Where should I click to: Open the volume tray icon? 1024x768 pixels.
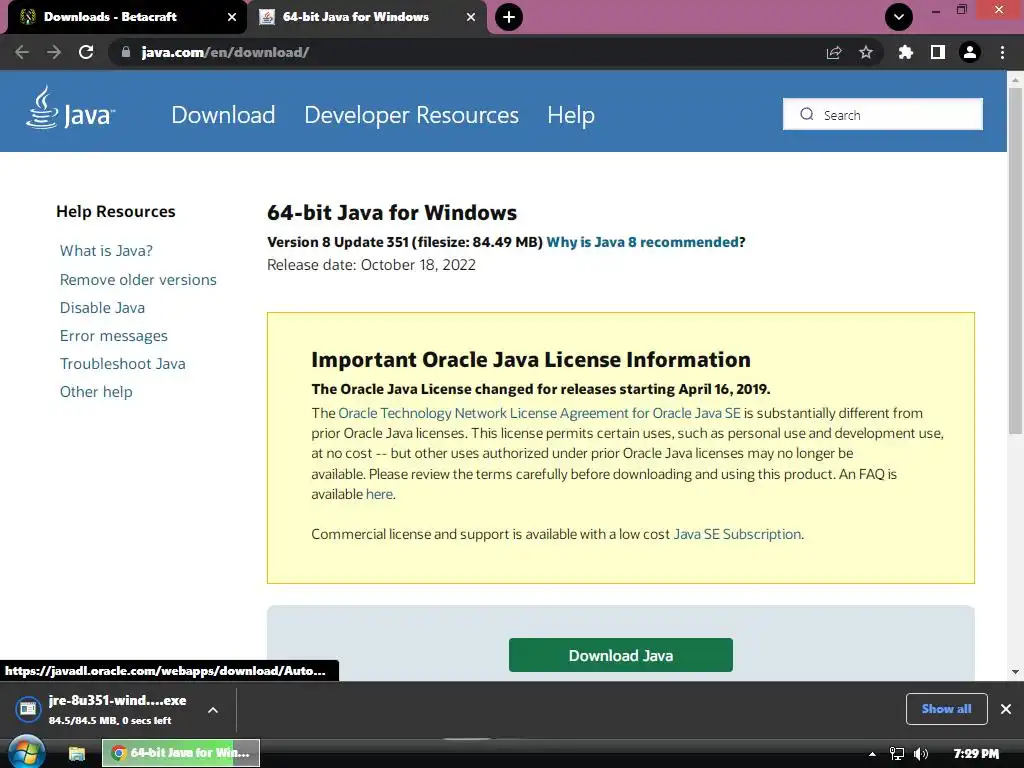coord(921,754)
